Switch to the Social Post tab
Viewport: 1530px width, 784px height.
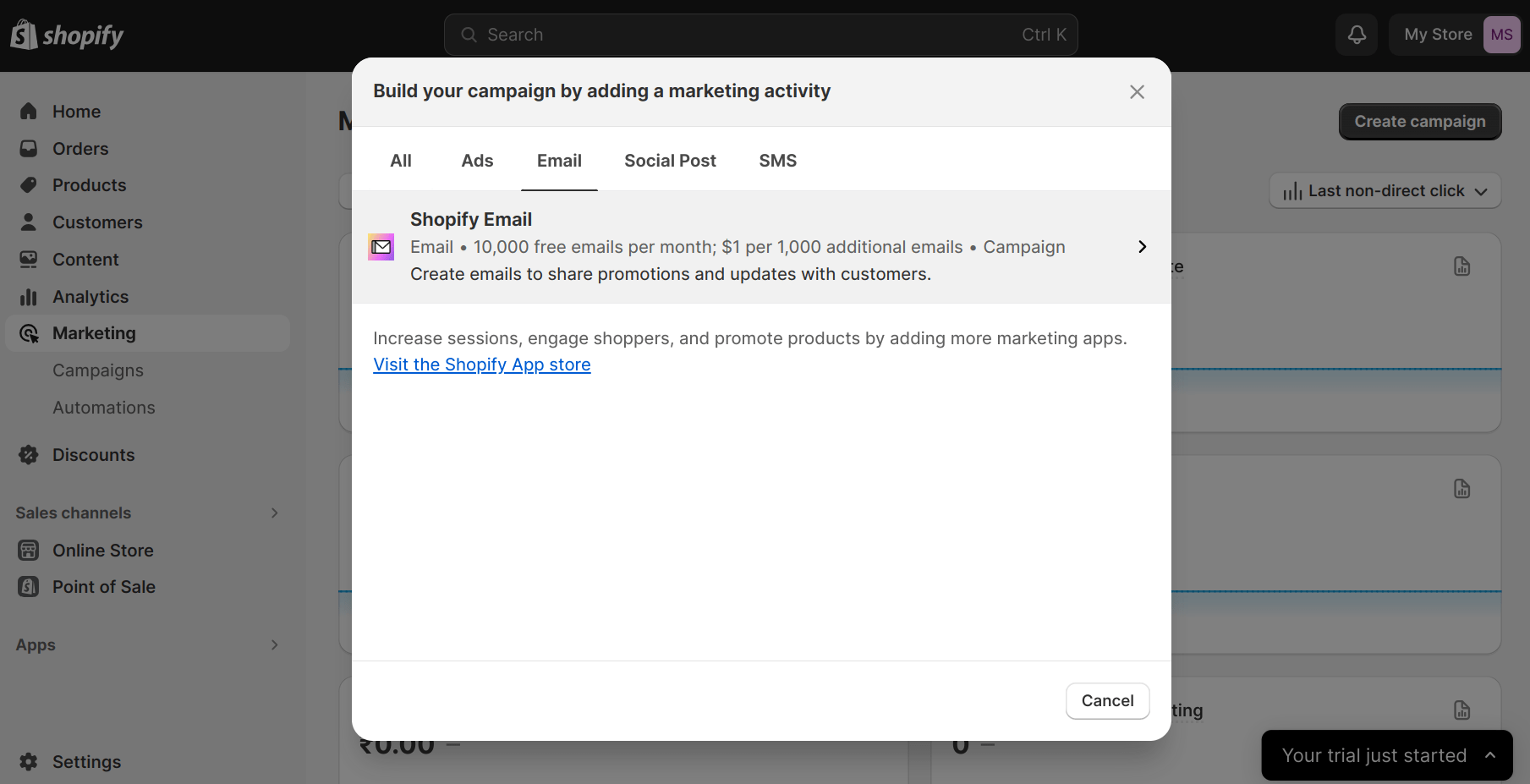(669, 160)
